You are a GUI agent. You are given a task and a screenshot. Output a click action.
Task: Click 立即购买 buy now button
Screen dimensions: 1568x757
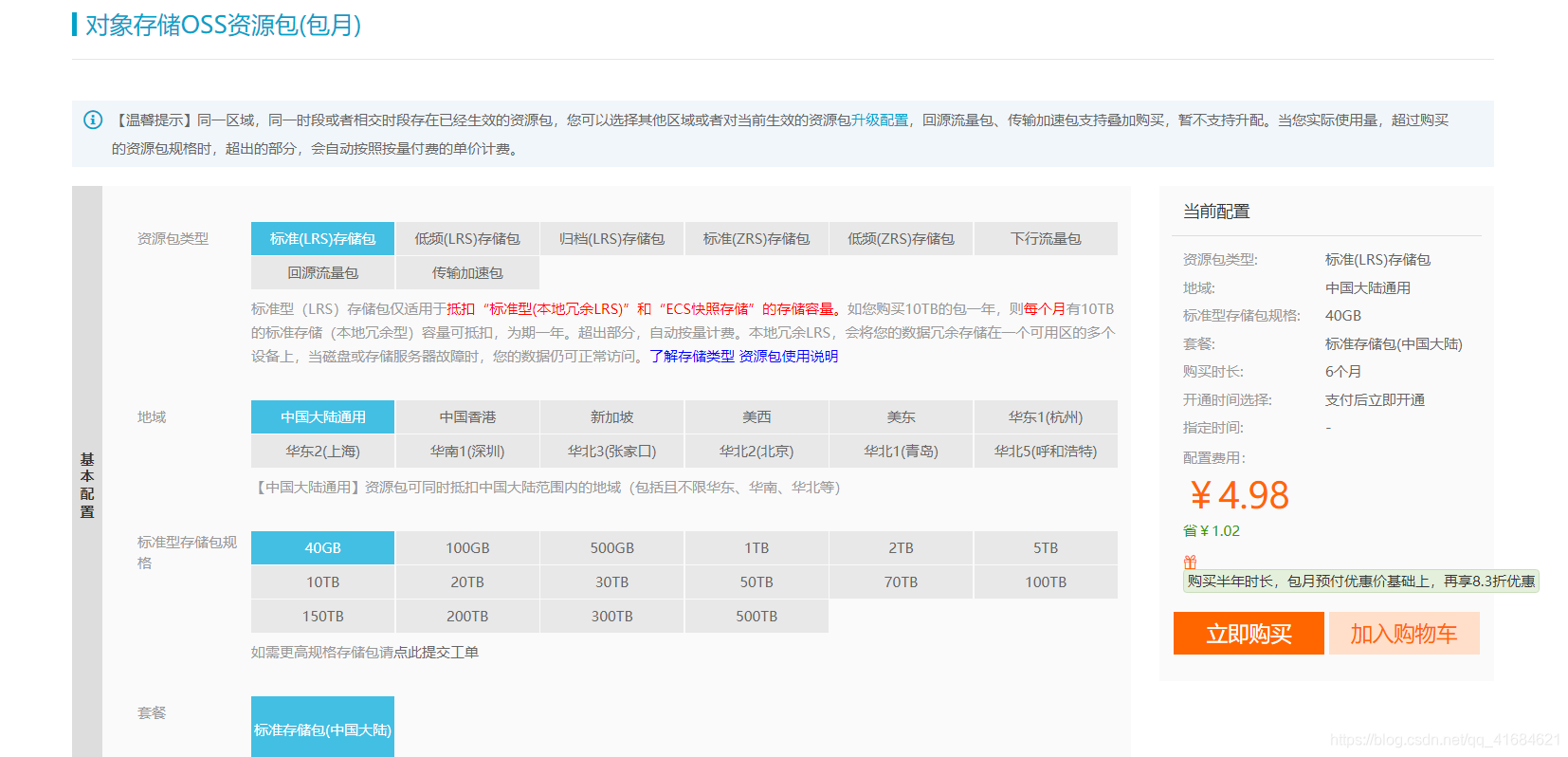(x=1249, y=634)
